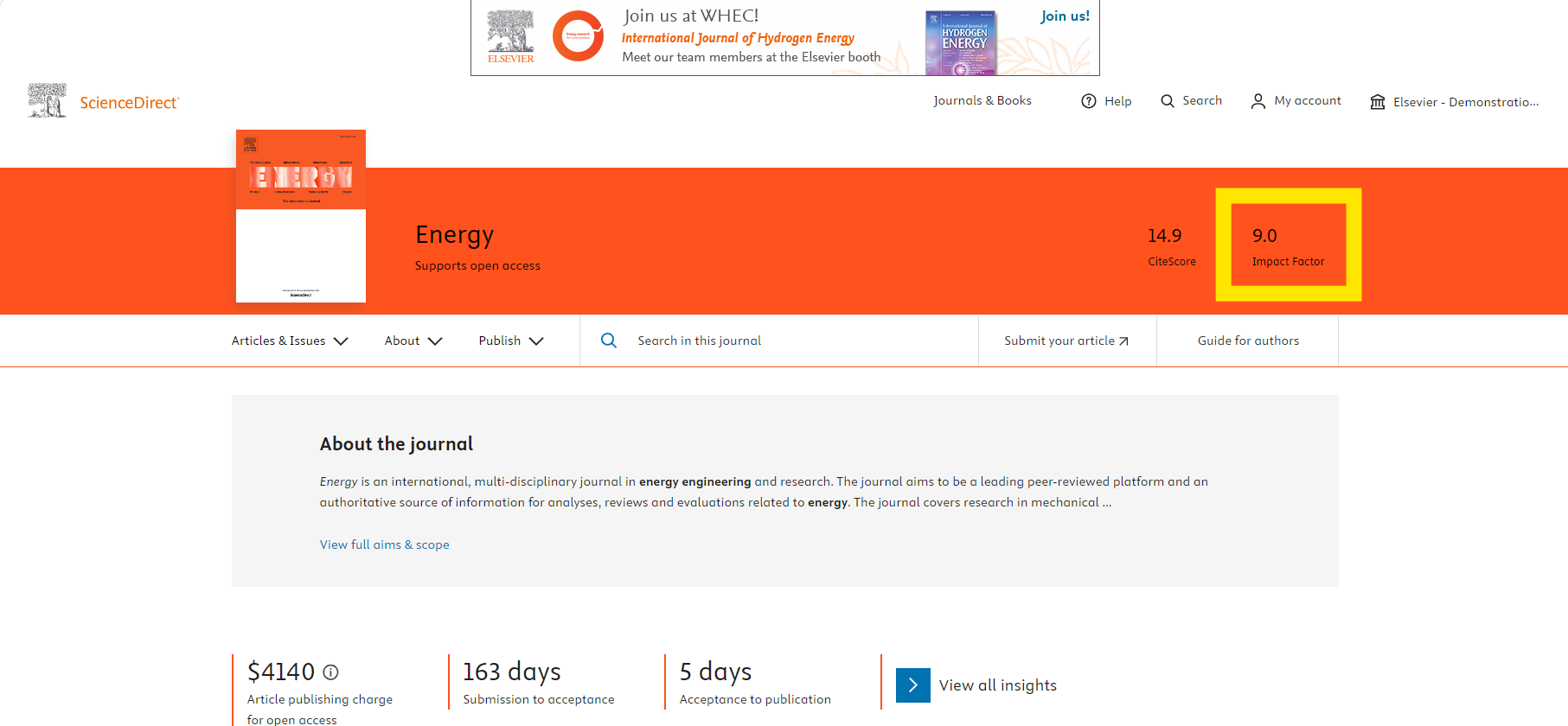
Task: Click the blue arrow beside View all insights
Action: click(912, 685)
